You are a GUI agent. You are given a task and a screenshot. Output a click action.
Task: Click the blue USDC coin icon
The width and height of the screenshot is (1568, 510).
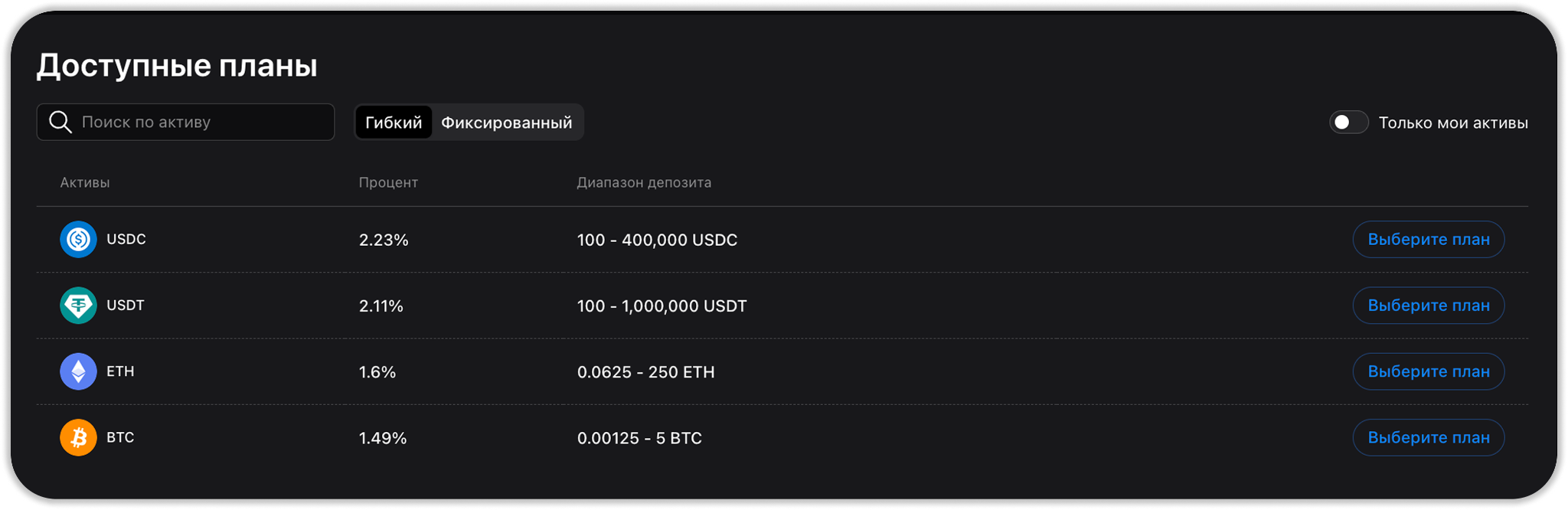[78, 240]
